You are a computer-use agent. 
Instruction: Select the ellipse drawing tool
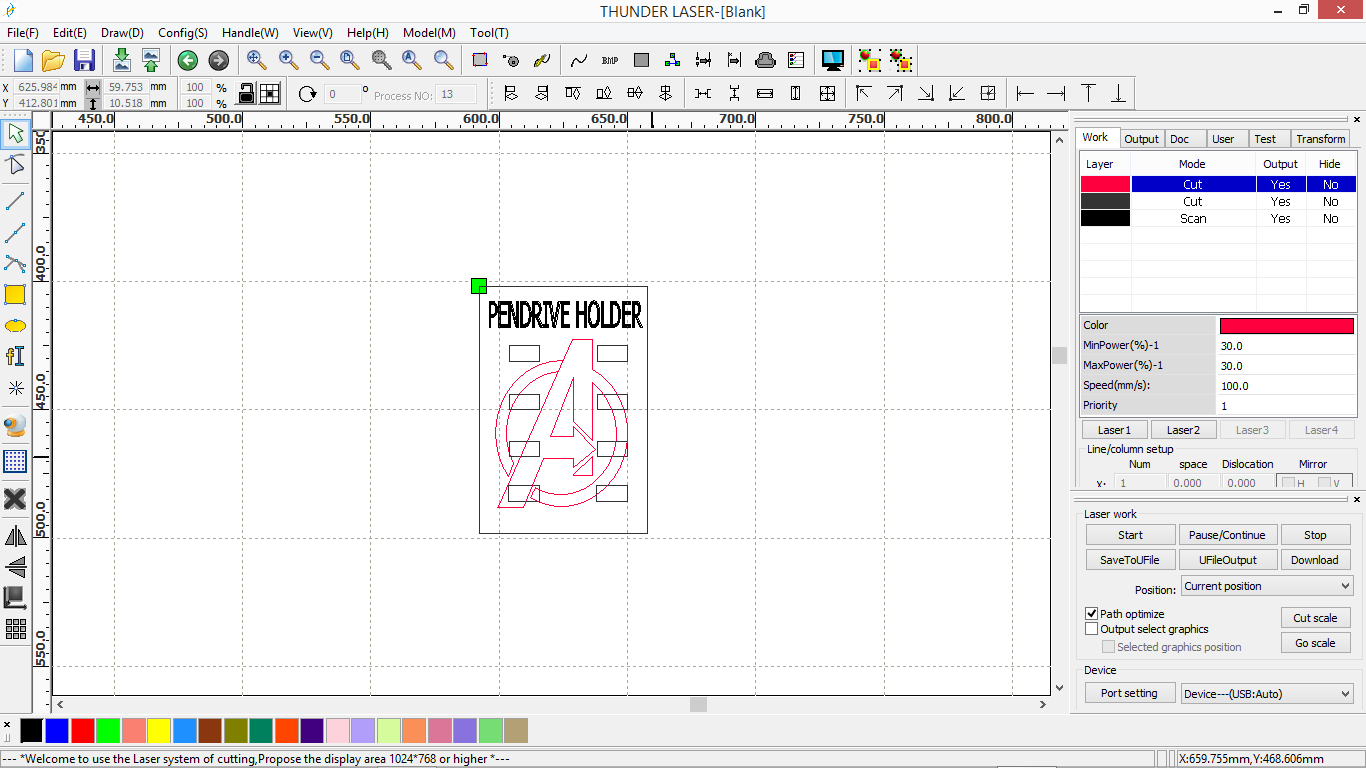click(15, 326)
